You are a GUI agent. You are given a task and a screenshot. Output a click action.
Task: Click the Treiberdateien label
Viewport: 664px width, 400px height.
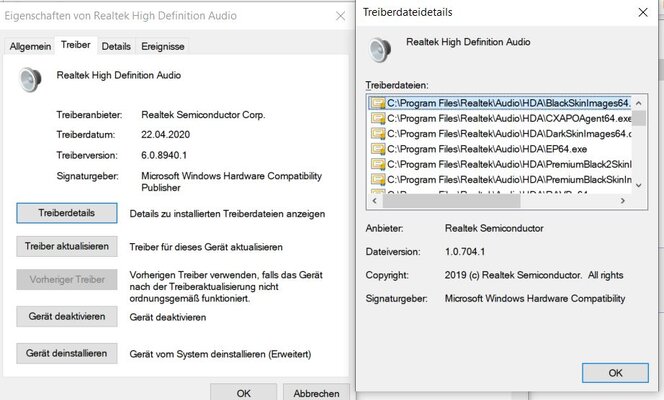(397, 85)
